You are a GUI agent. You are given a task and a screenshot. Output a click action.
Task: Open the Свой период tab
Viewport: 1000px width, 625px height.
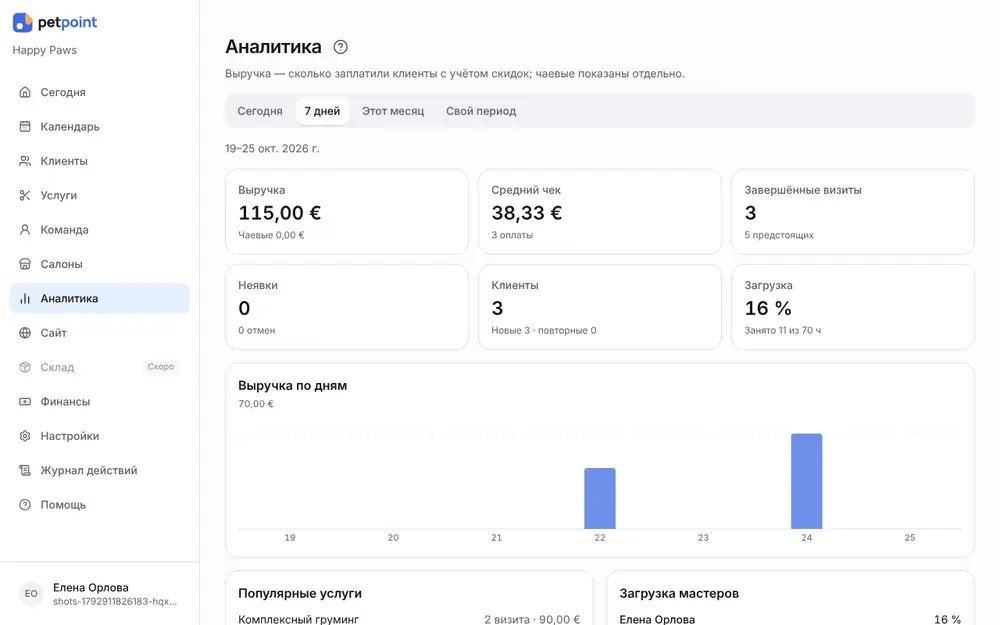tap(481, 111)
